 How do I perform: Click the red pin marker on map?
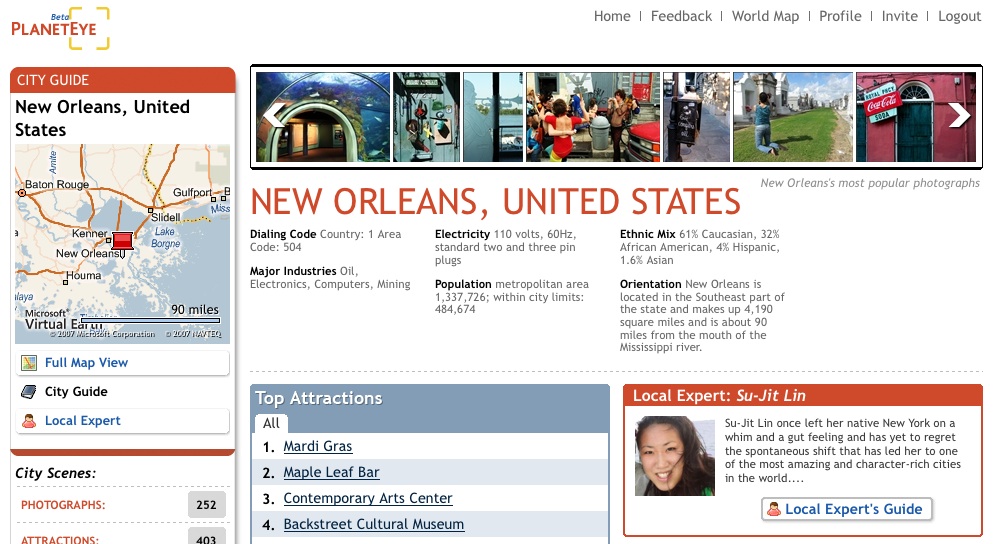pos(122,241)
